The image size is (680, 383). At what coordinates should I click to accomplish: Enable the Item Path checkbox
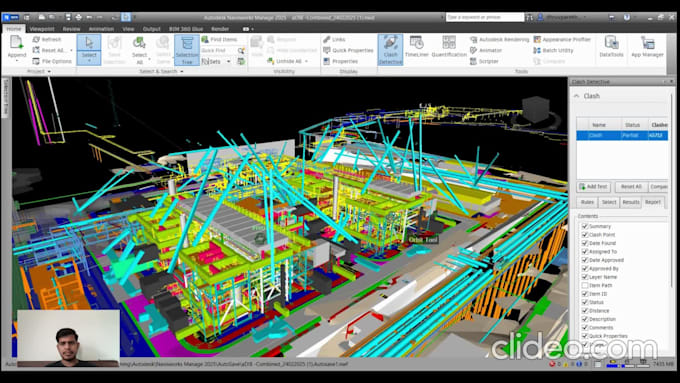coord(585,285)
